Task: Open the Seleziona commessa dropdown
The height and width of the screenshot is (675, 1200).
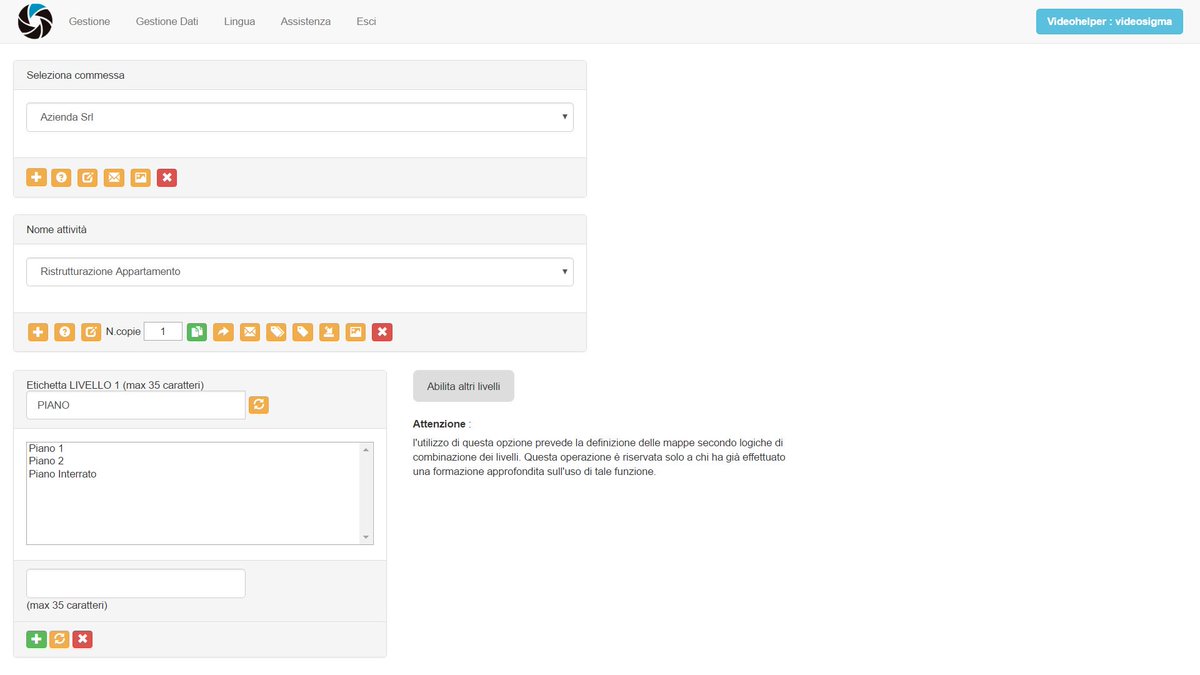Action: coord(300,117)
